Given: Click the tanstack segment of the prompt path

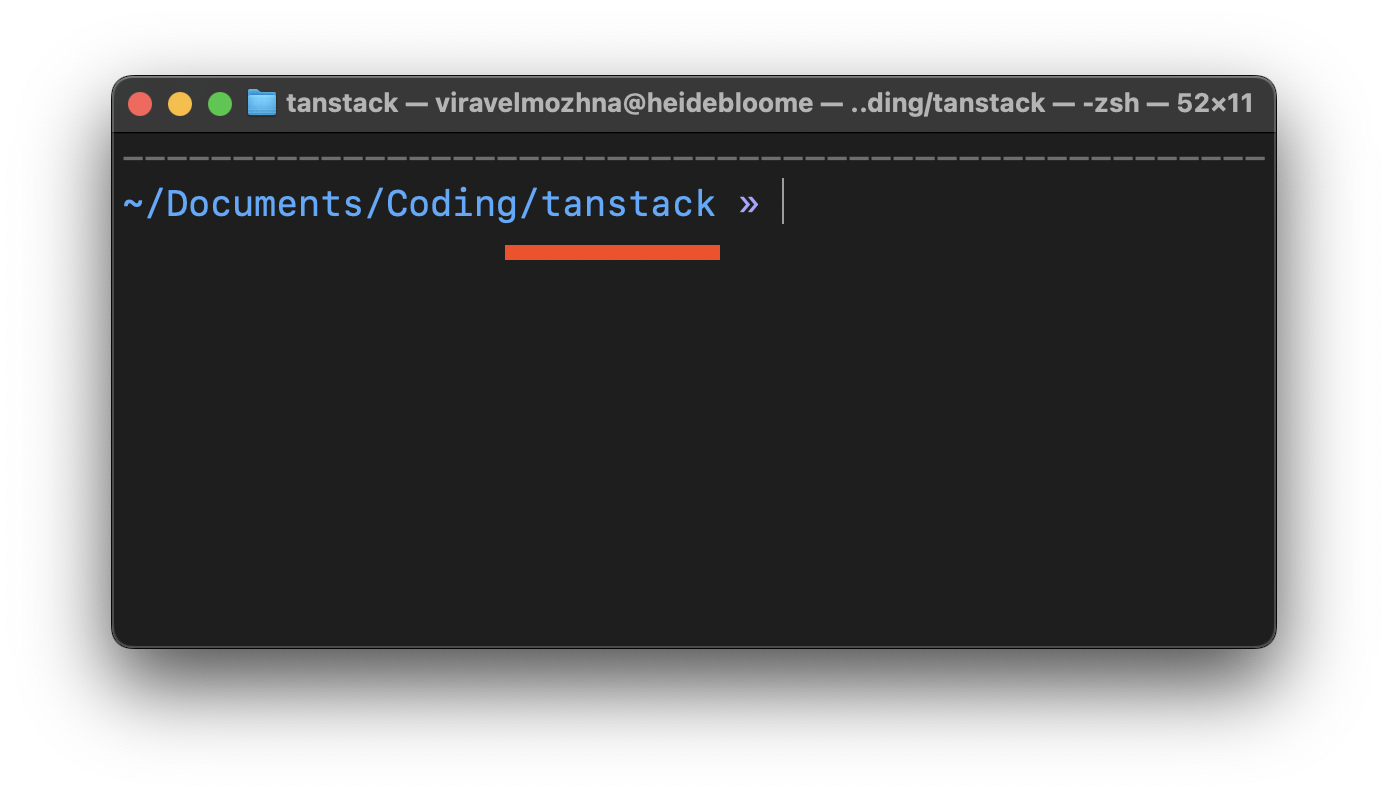Looking at the screenshot, I should (x=630, y=202).
